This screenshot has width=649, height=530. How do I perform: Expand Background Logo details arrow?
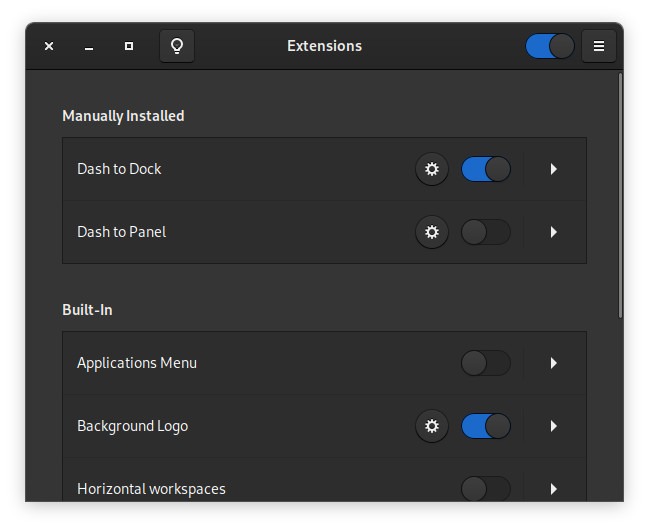553,426
